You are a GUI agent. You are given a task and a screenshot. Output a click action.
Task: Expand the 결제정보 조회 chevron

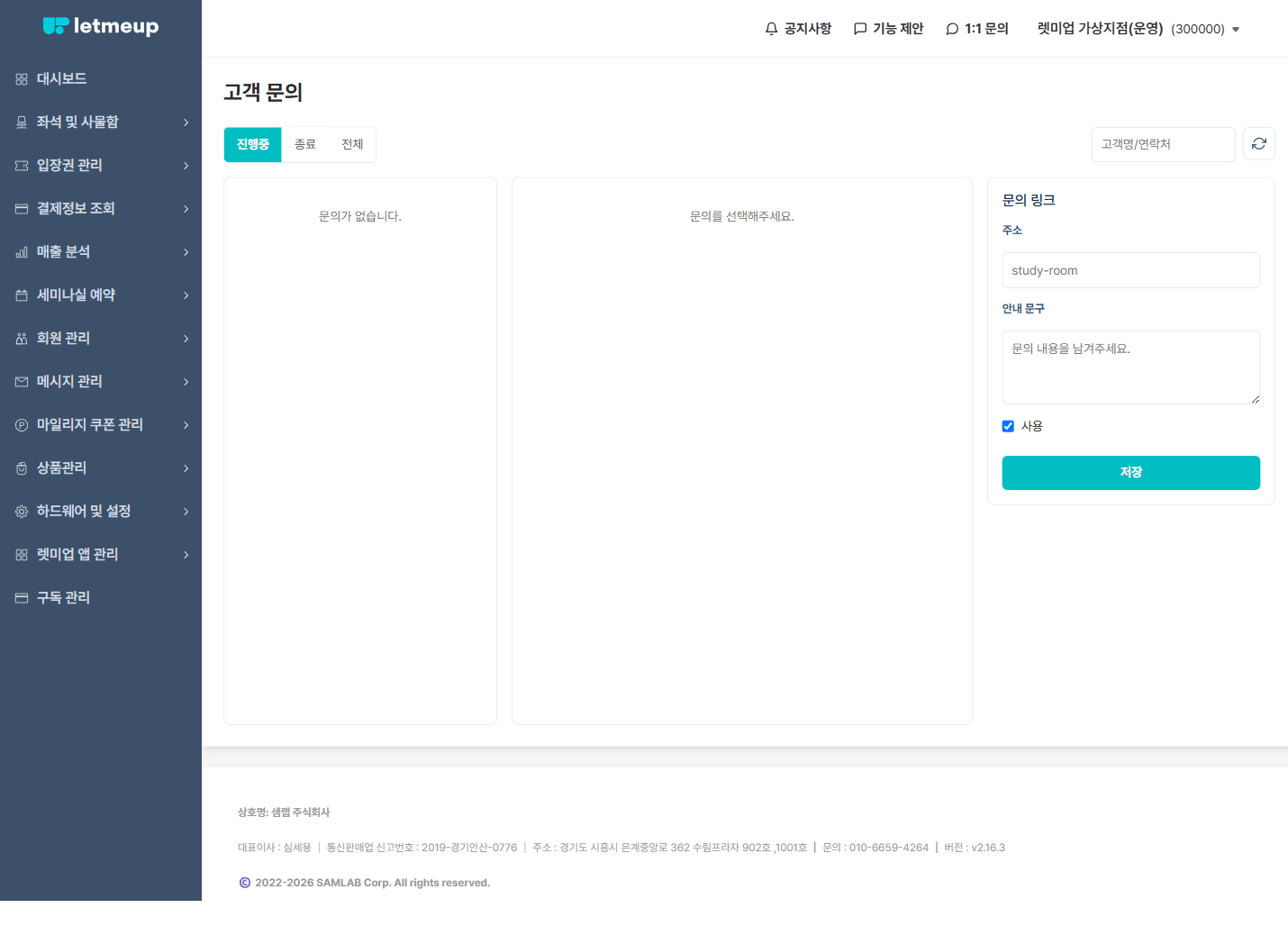click(x=186, y=209)
